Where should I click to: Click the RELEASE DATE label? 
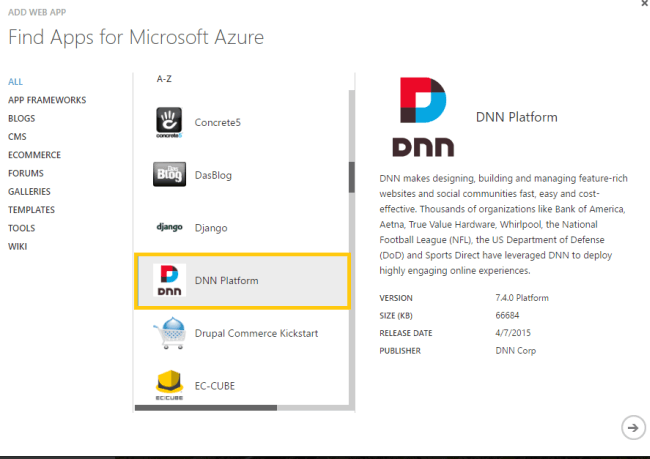pos(406,333)
